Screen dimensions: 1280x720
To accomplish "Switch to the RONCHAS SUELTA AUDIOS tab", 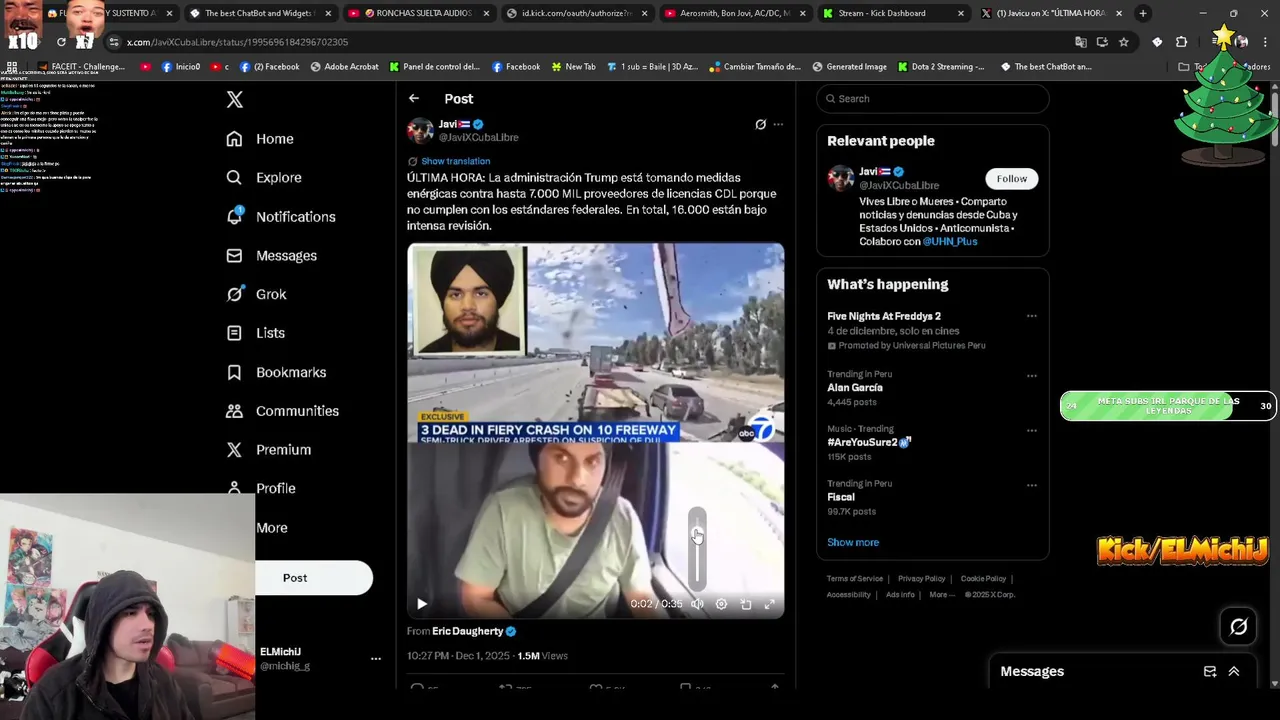I will coord(420,13).
